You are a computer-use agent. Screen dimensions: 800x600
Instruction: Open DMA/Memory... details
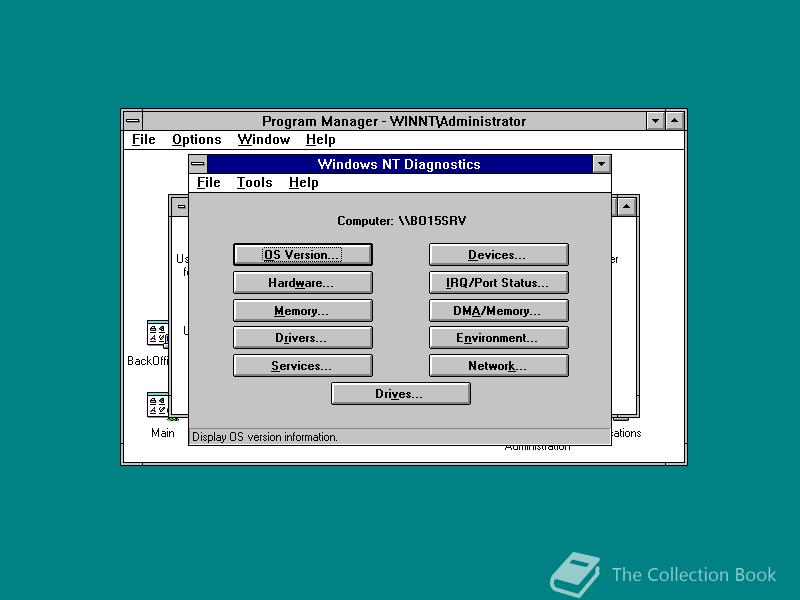[498, 311]
